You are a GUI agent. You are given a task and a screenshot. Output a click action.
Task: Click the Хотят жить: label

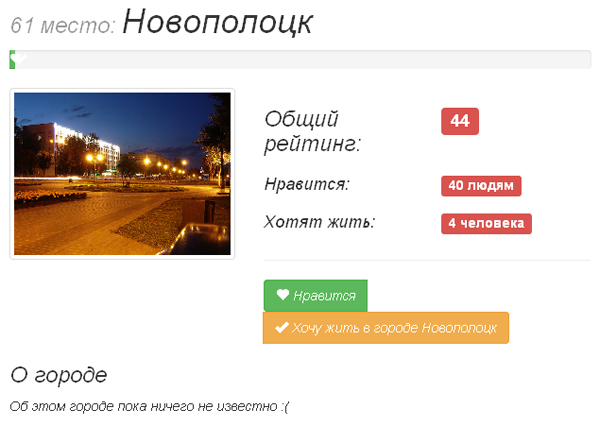point(320,222)
